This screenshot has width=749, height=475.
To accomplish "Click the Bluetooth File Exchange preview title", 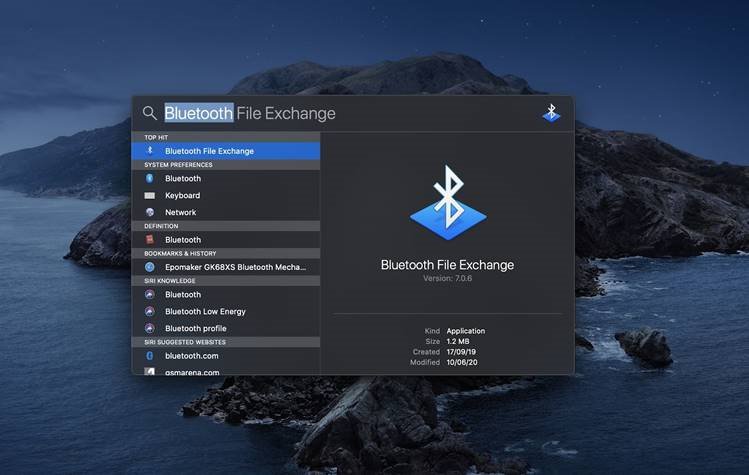I will point(447,265).
